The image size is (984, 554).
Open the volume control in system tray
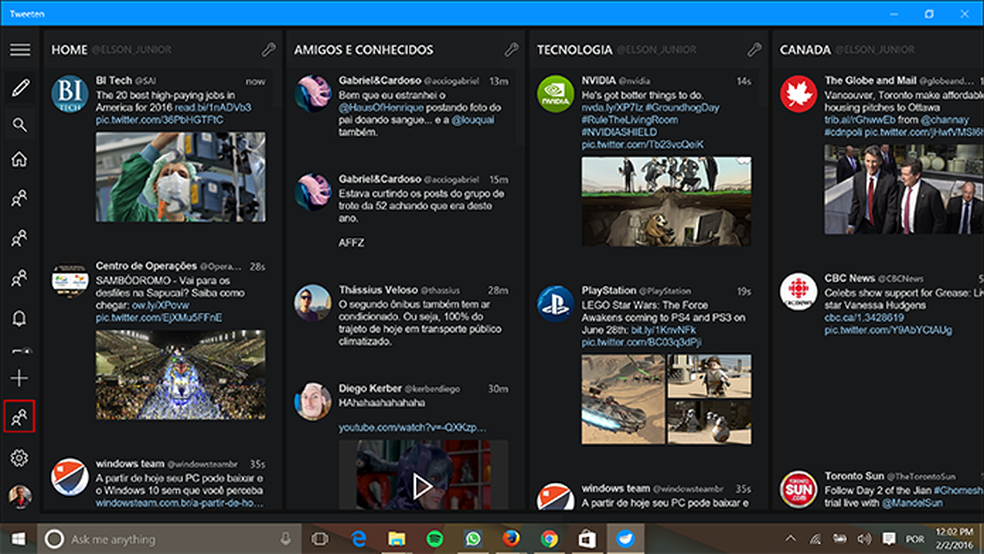click(x=864, y=538)
